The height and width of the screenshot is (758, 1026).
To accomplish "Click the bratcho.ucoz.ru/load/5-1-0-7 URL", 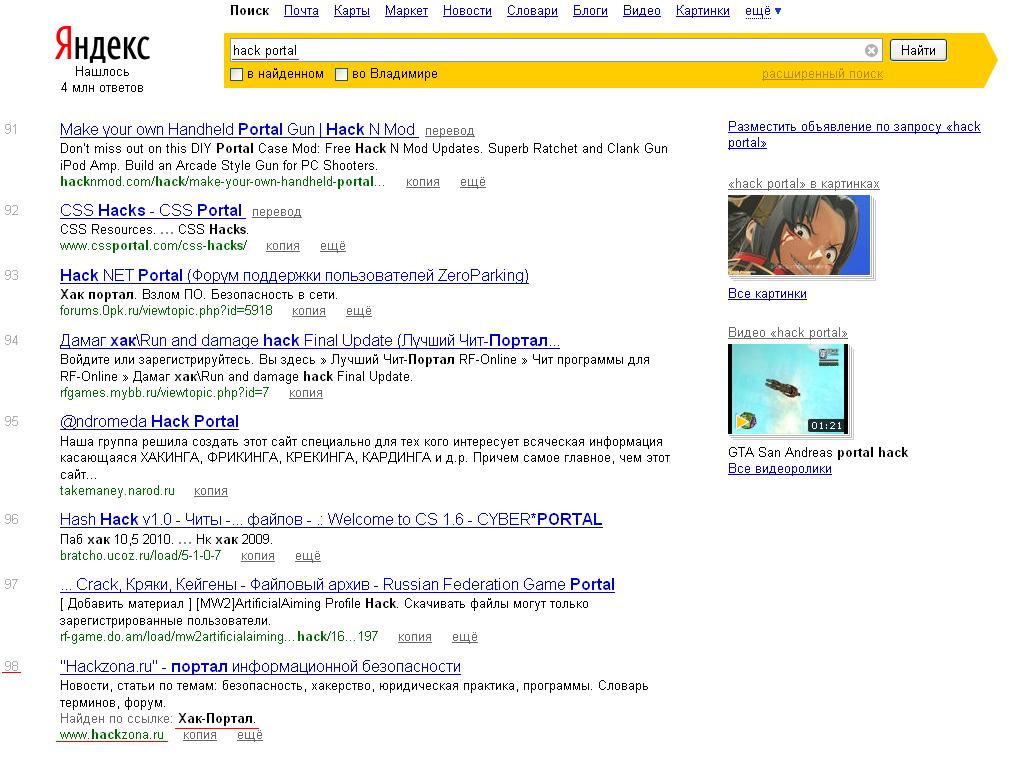I will coord(141,556).
